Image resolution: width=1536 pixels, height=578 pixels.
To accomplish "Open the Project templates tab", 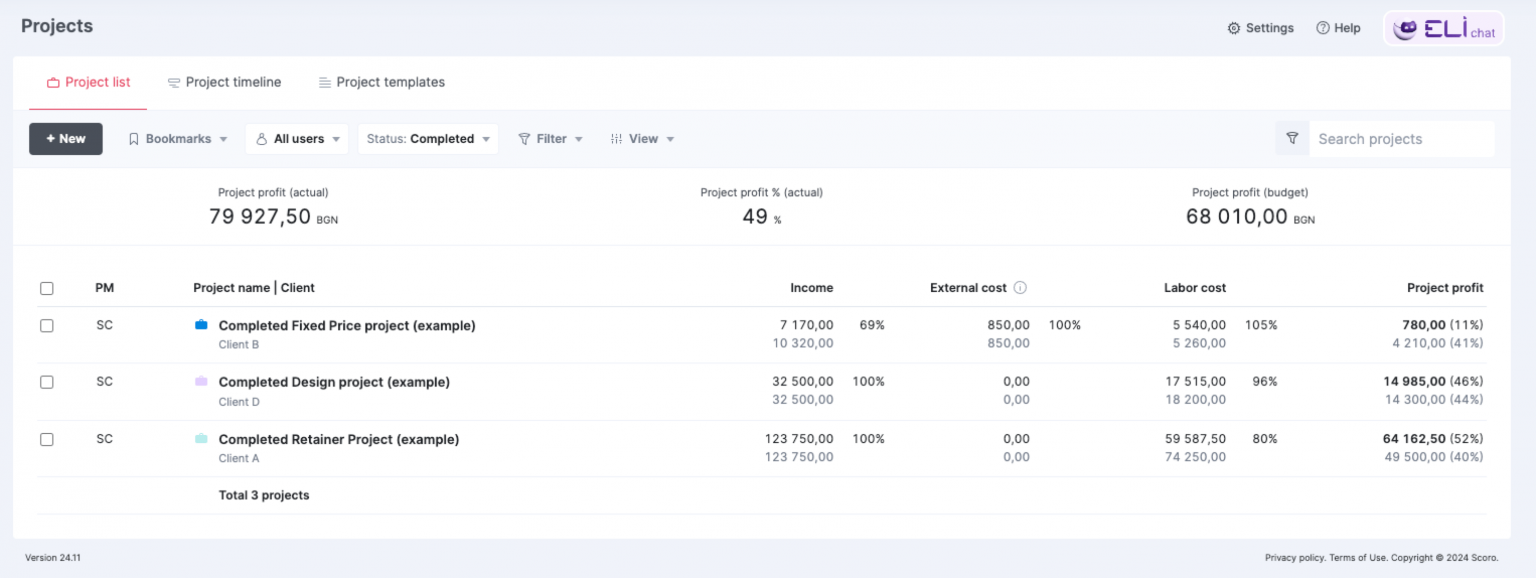I will pos(381,82).
